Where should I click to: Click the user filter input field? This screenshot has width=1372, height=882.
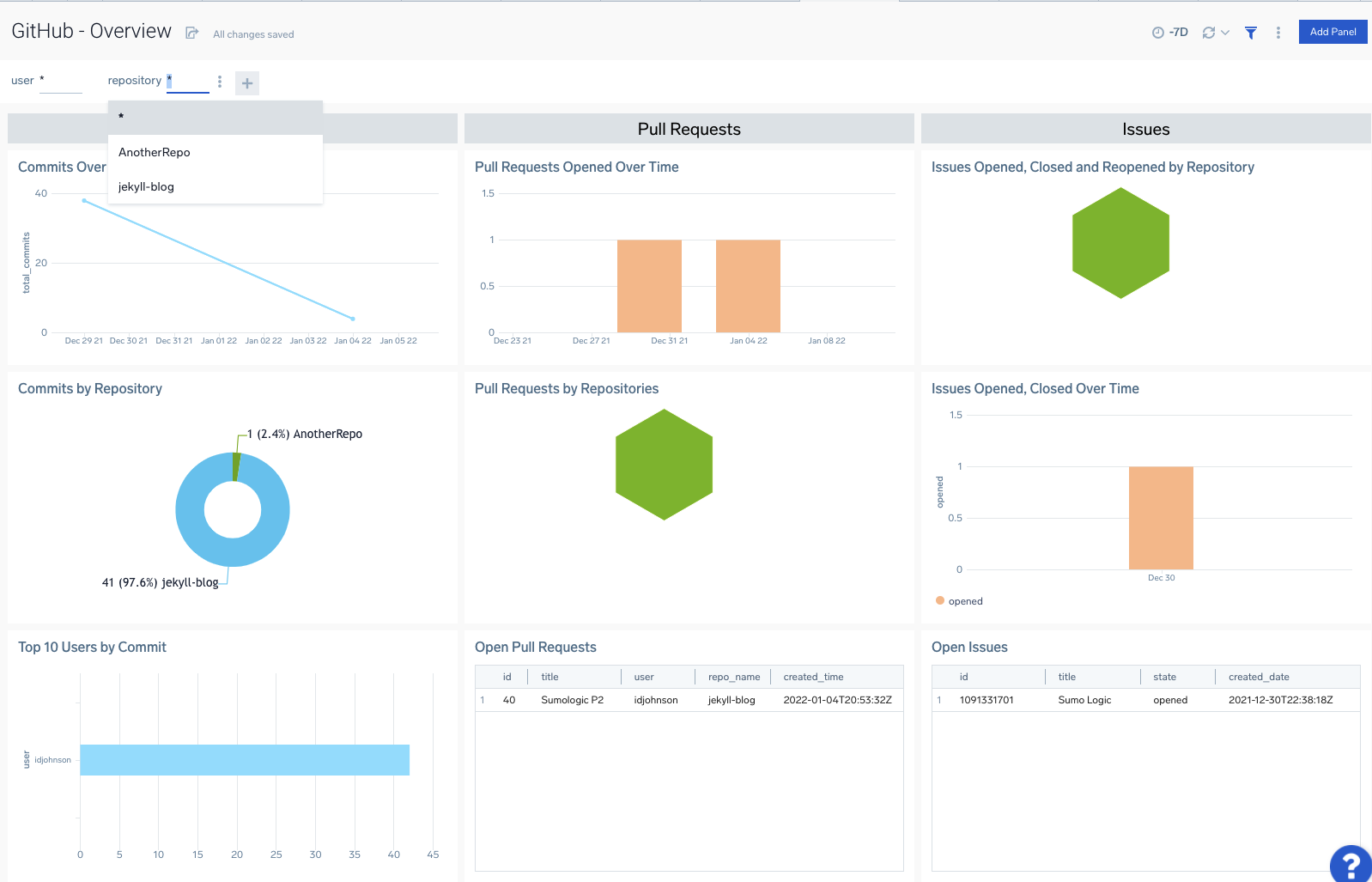point(61,82)
